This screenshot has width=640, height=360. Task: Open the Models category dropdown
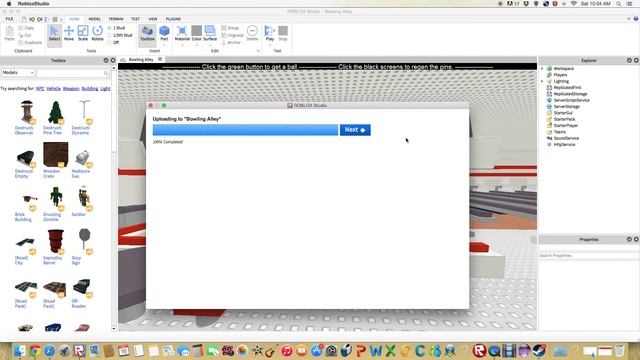[x=18, y=73]
